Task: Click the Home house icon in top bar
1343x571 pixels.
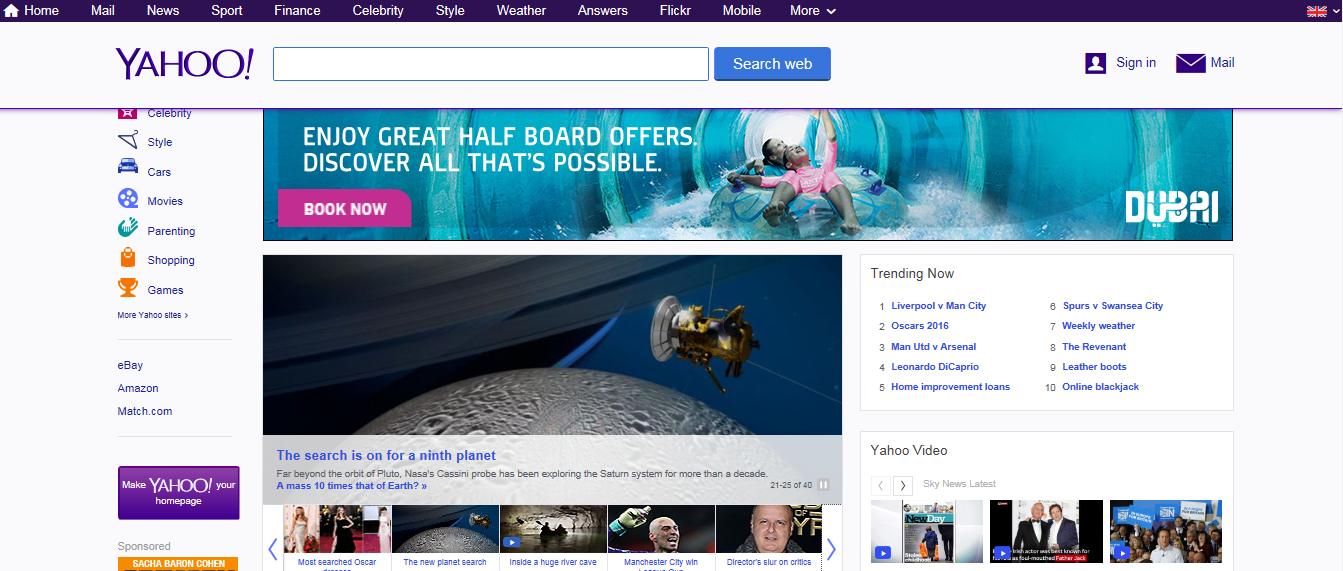Action: [x=12, y=10]
